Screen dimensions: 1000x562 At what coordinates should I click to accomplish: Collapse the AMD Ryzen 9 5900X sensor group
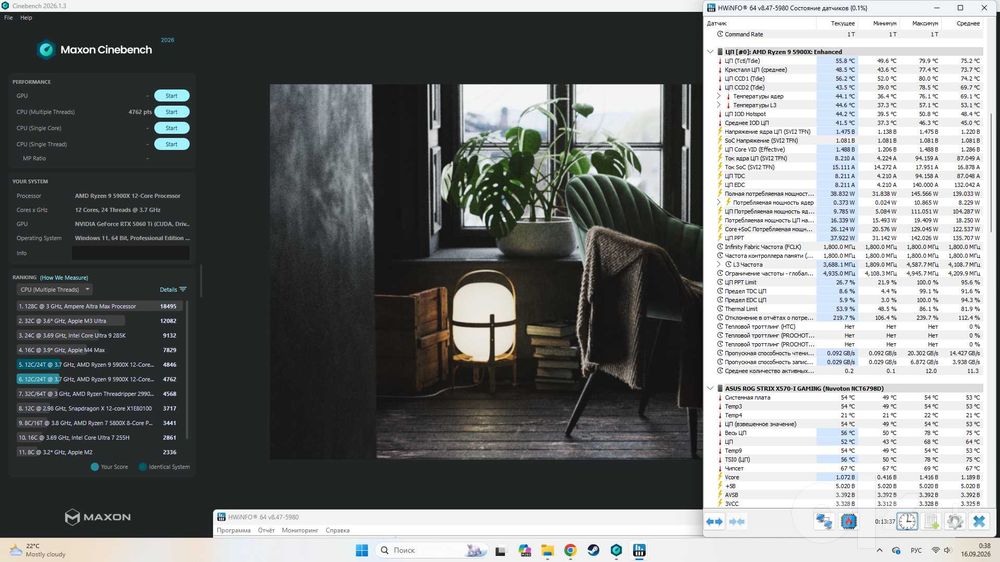710,52
